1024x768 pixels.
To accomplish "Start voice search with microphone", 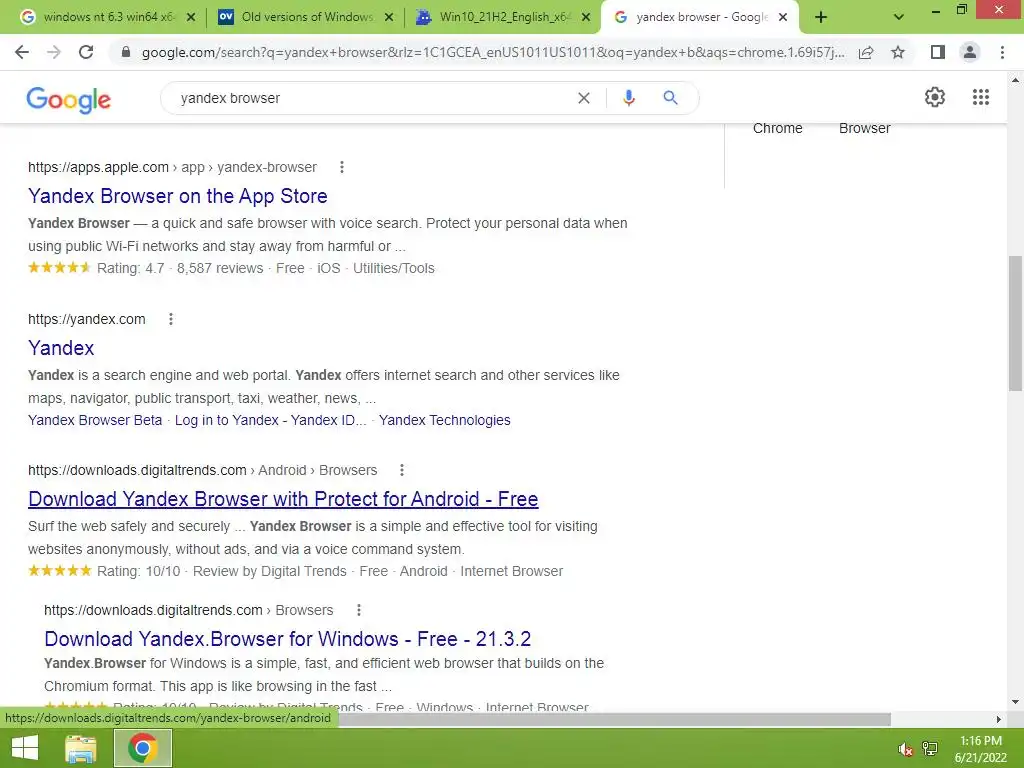I will tap(628, 98).
